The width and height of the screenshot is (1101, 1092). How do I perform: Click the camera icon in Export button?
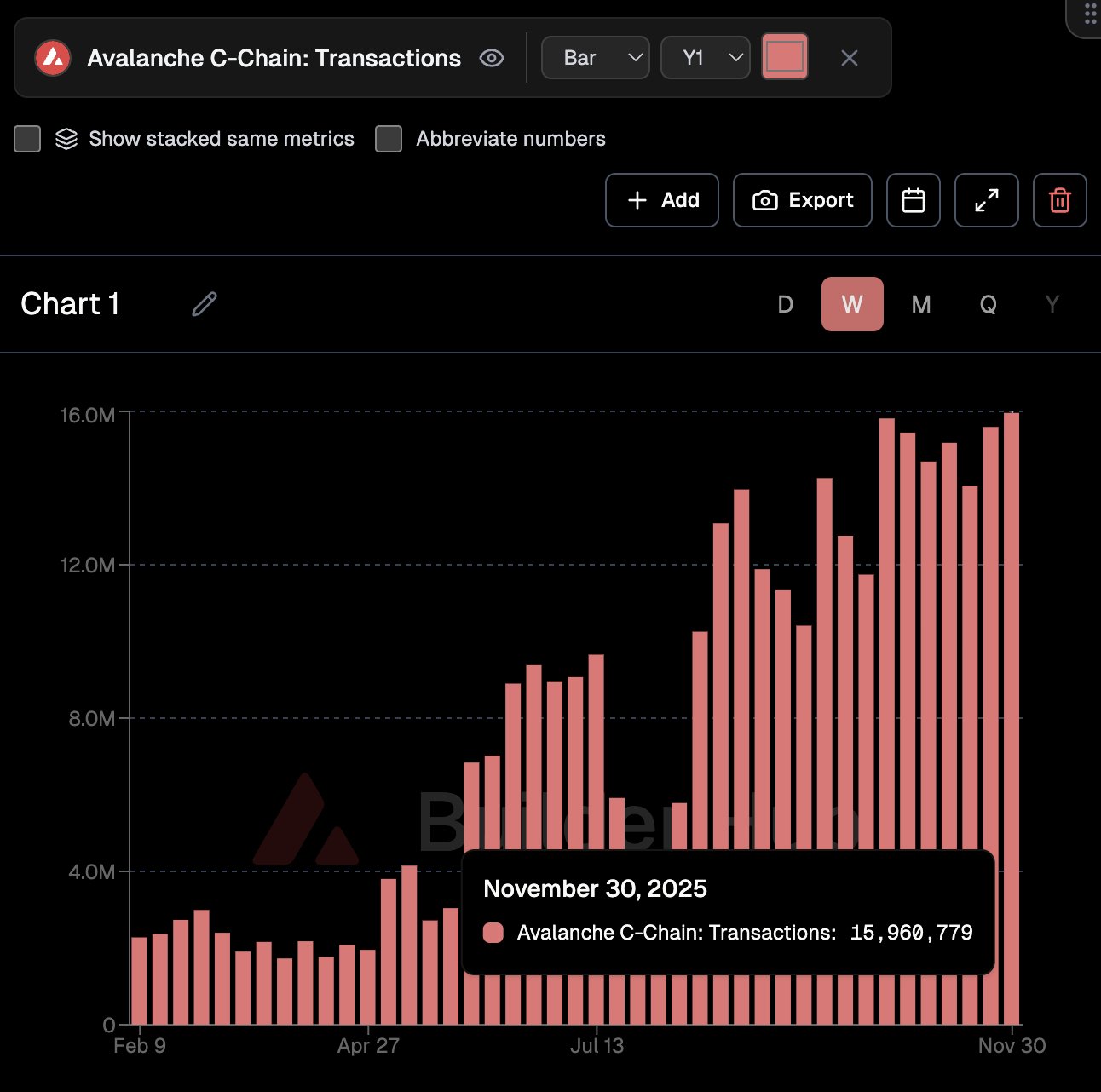pos(764,200)
